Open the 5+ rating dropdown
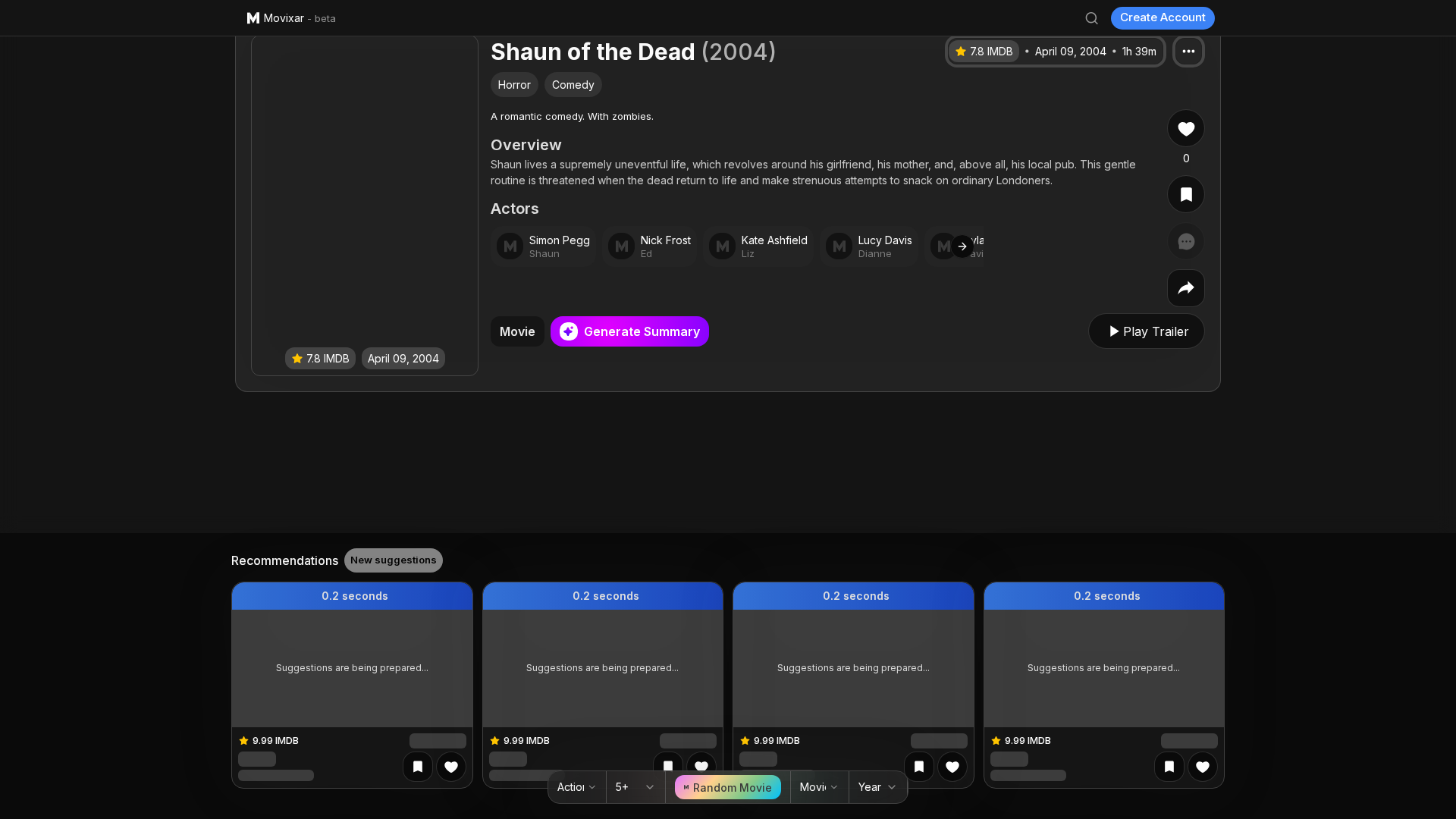The width and height of the screenshot is (1456, 819). point(635,787)
